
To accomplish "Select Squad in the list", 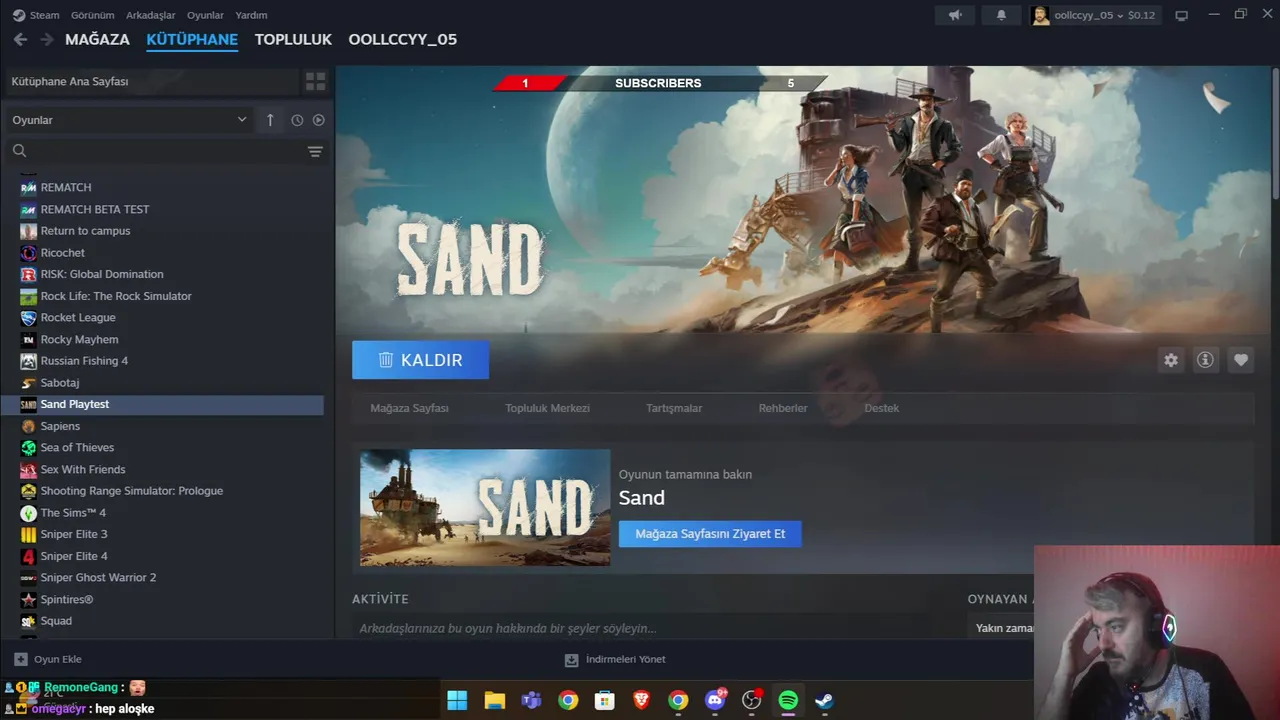I will [56, 621].
